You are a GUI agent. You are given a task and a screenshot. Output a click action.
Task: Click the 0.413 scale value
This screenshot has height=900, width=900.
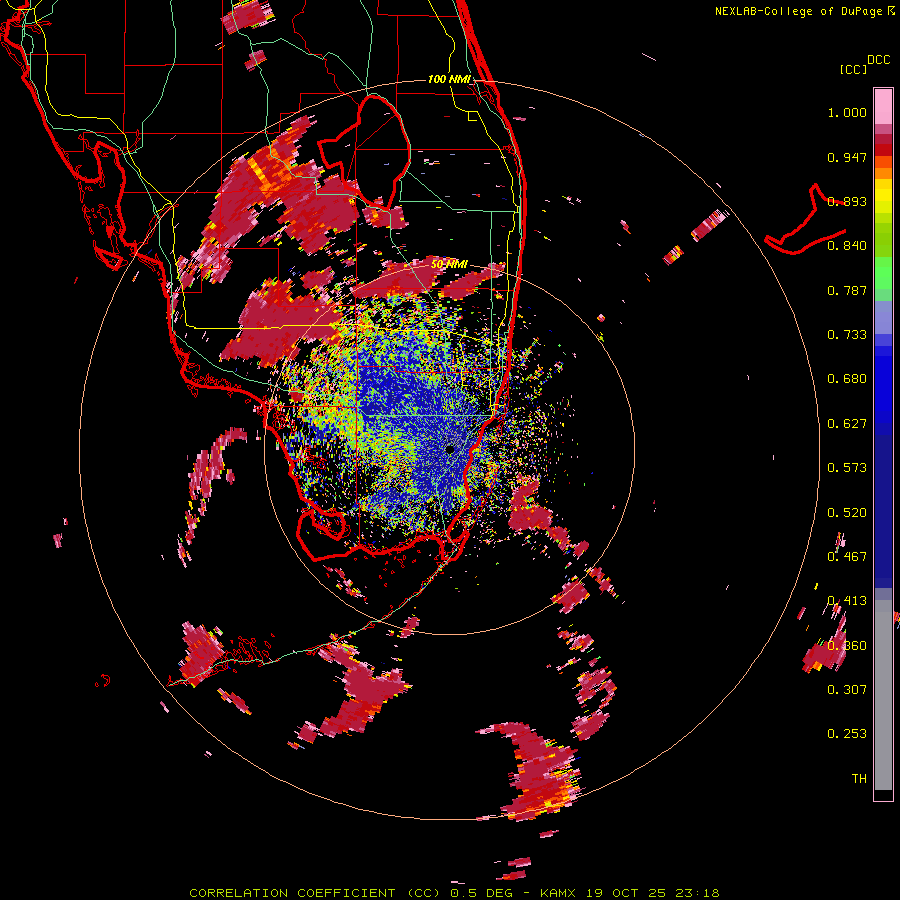click(x=847, y=601)
